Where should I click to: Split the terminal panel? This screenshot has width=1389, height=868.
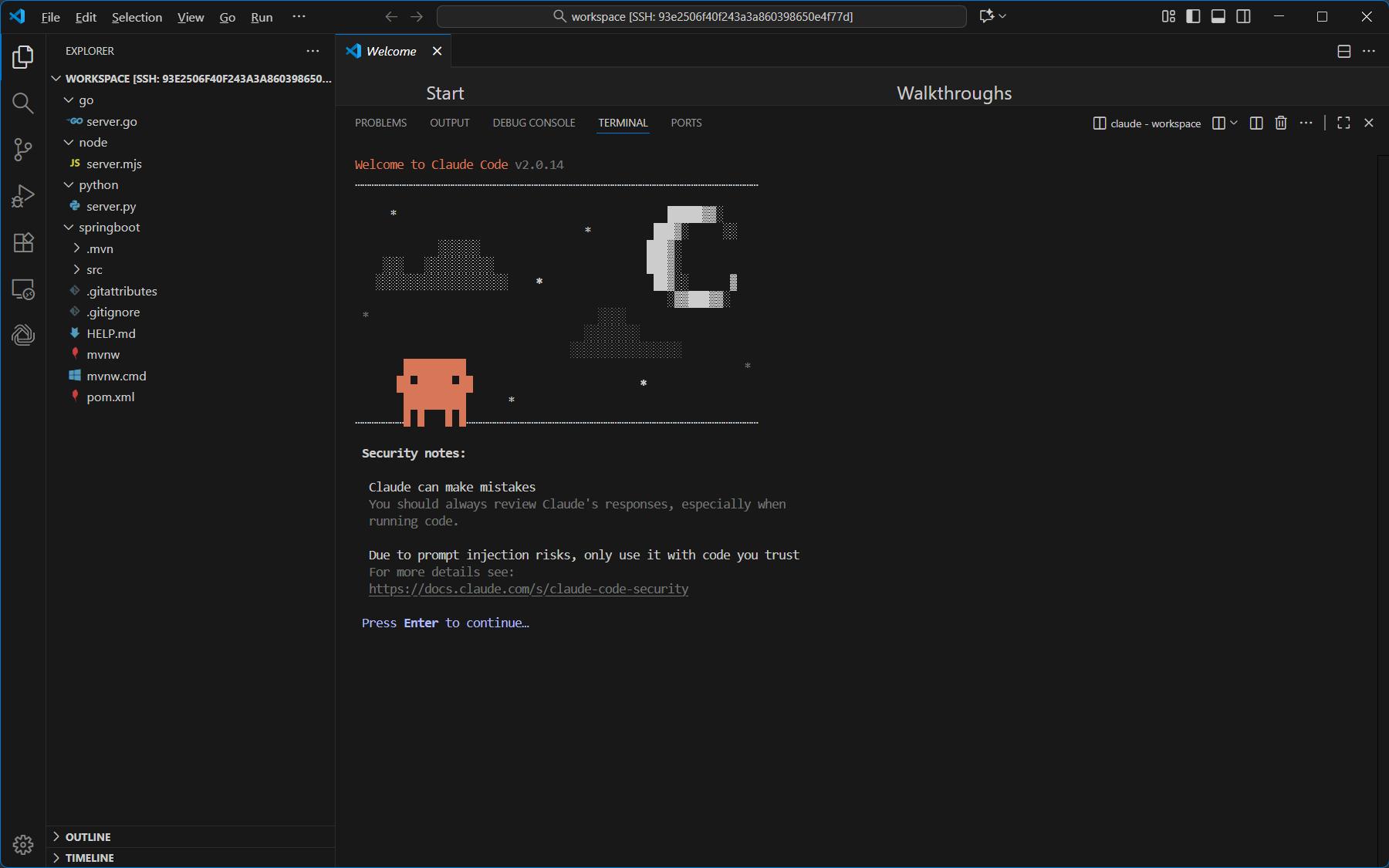1256,123
